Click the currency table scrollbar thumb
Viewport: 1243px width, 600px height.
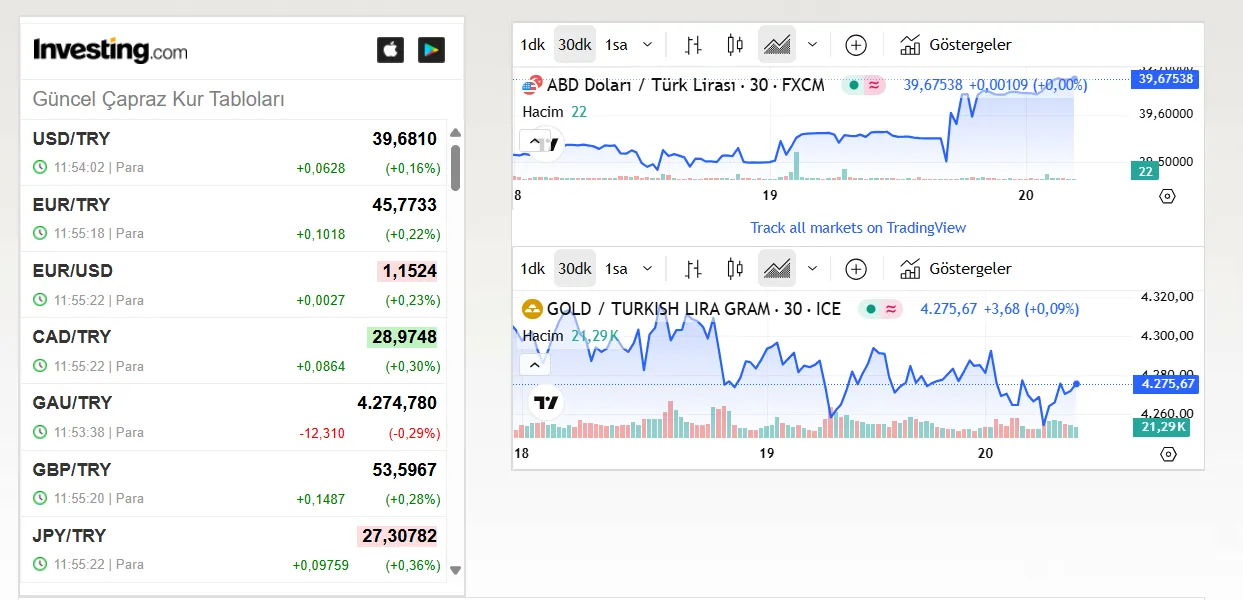click(x=456, y=167)
